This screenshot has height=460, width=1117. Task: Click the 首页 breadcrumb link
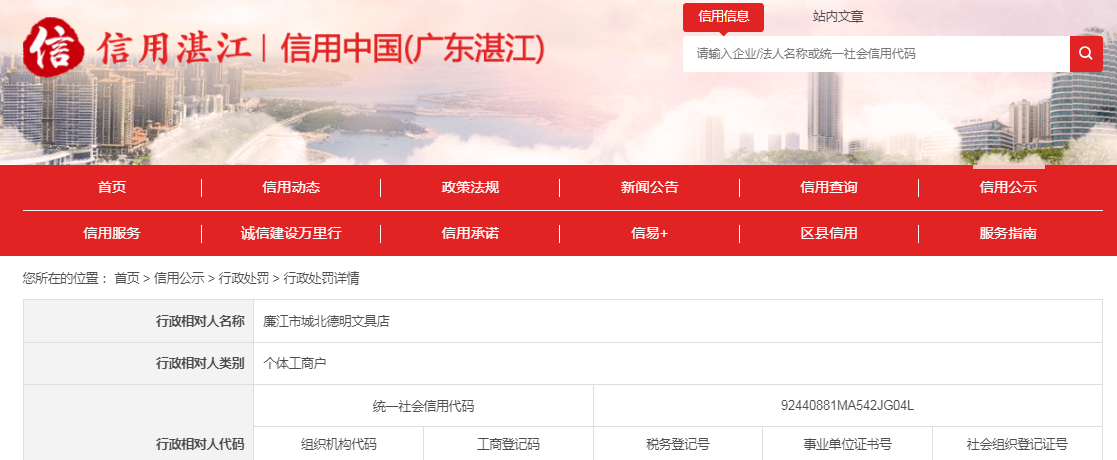127,278
